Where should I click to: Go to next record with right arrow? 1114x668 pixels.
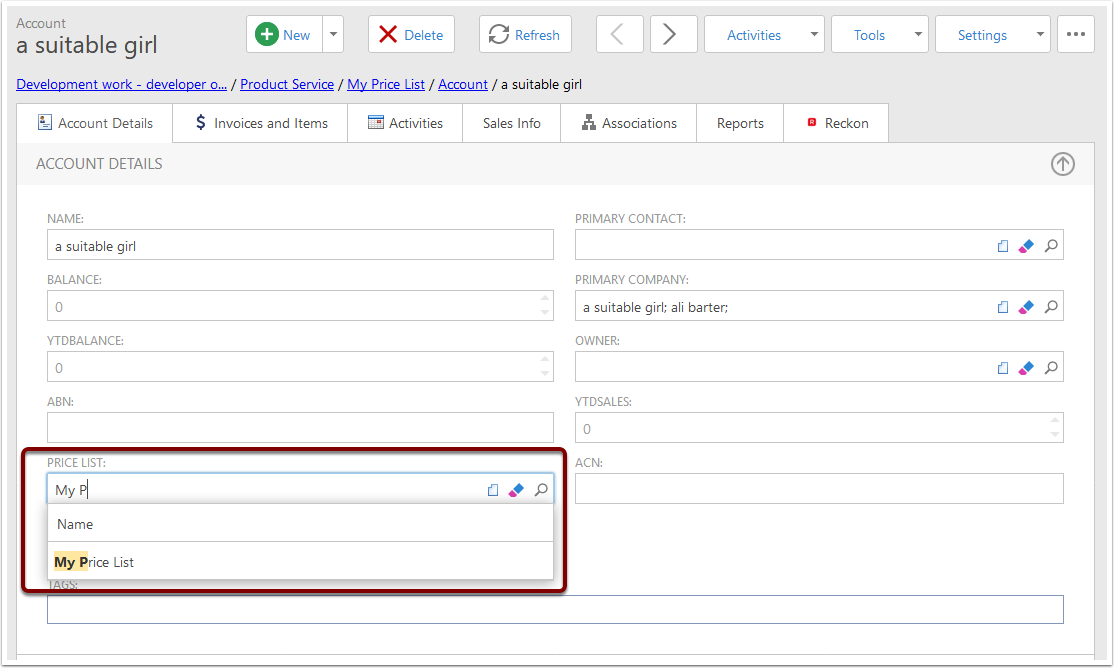[673, 35]
